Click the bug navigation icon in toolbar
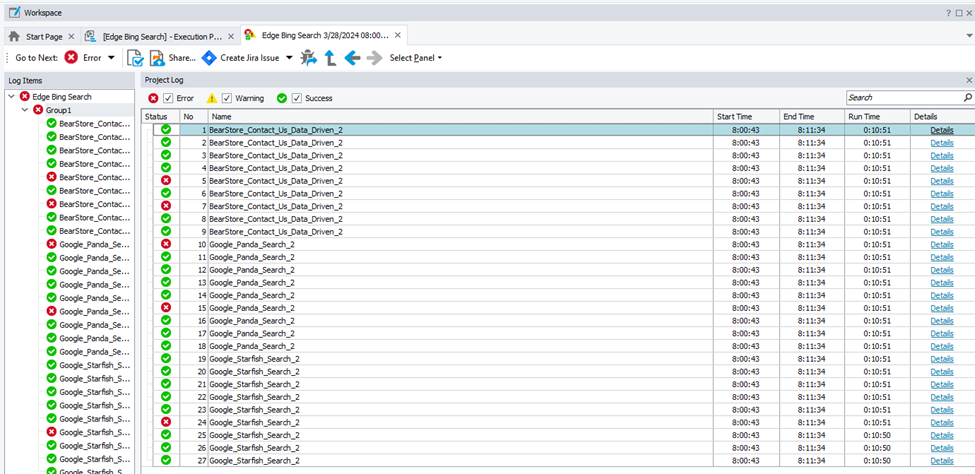 click(308, 58)
